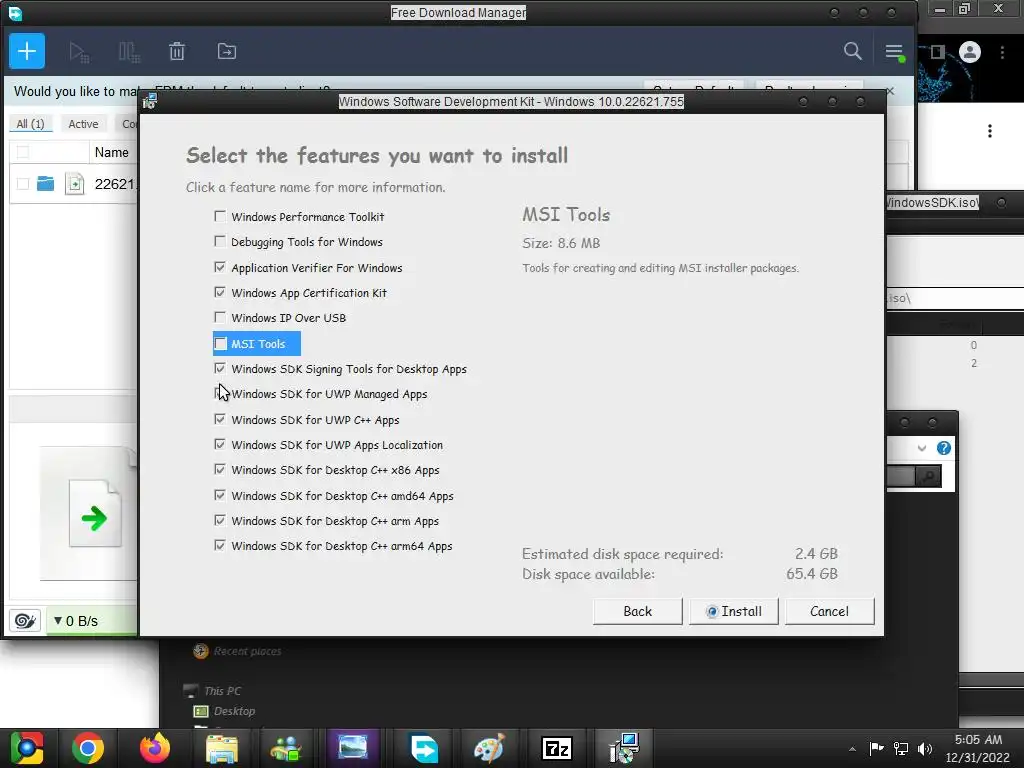Show hidden tray icons arrow

(x=852, y=748)
